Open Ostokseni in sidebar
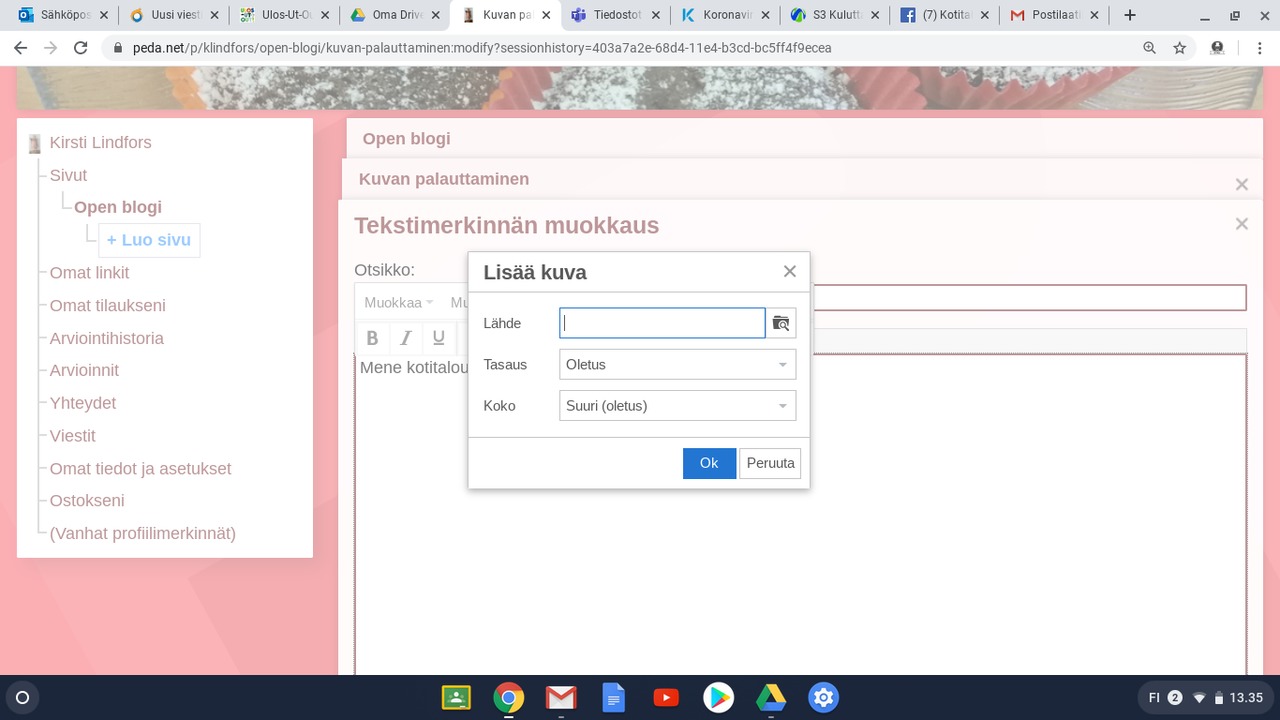Screen dimensions: 1280x720 87,500
